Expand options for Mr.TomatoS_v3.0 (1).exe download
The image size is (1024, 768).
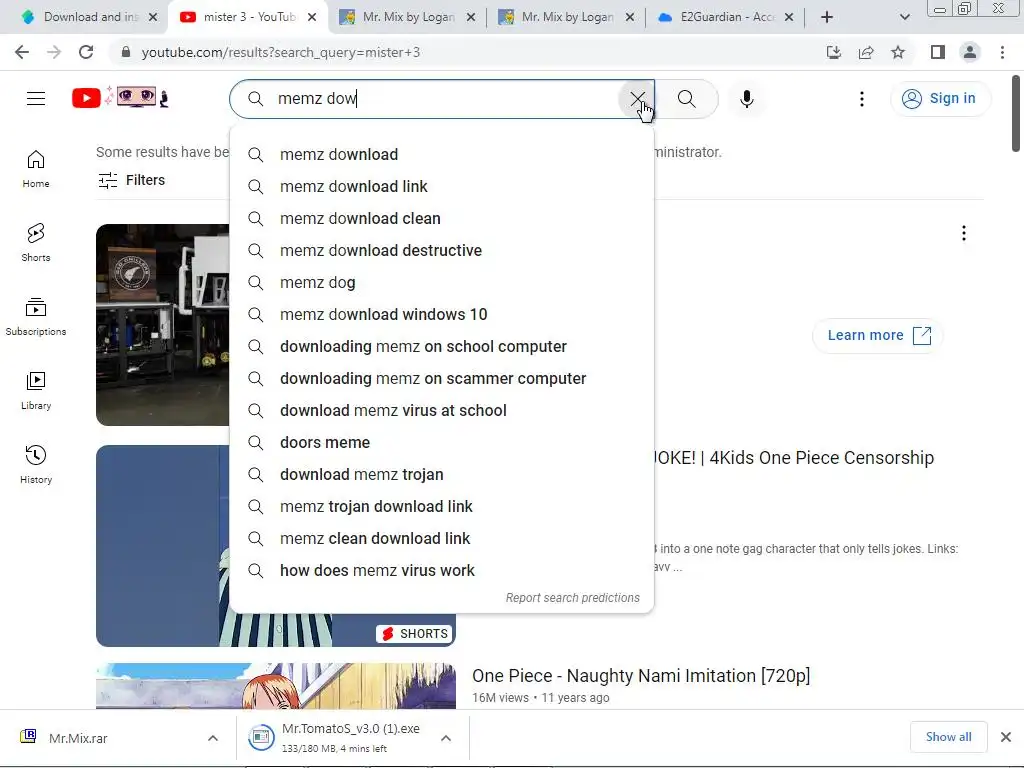[x=445, y=738]
